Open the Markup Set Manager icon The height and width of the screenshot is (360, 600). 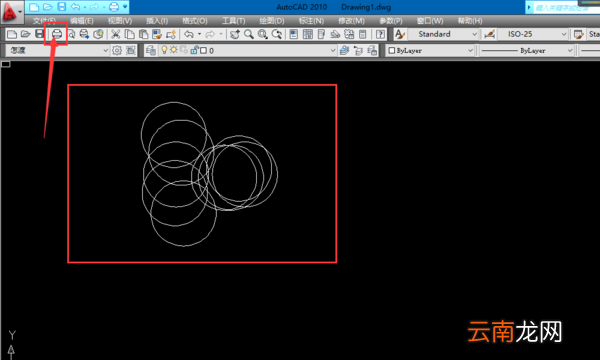(x=349, y=34)
